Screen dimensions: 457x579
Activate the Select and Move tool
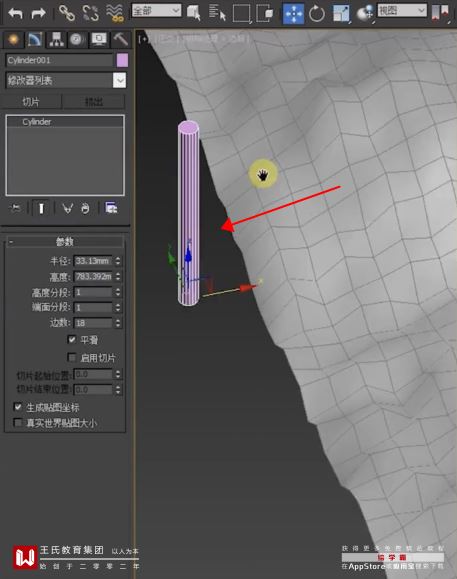(293, 14)
